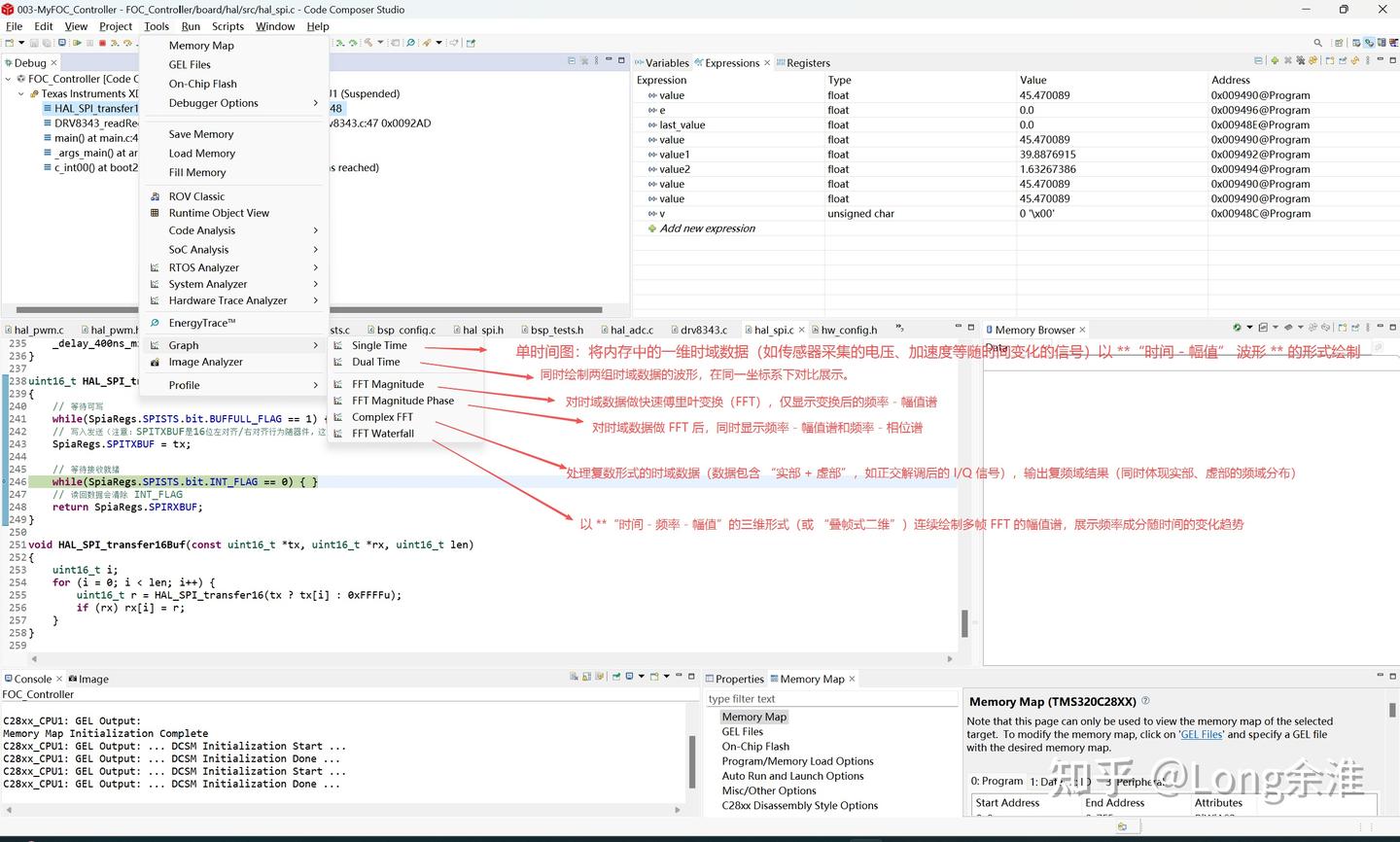The image size is (1400, 842).
Task: Click the type filter text field
Action: (831, 698)
